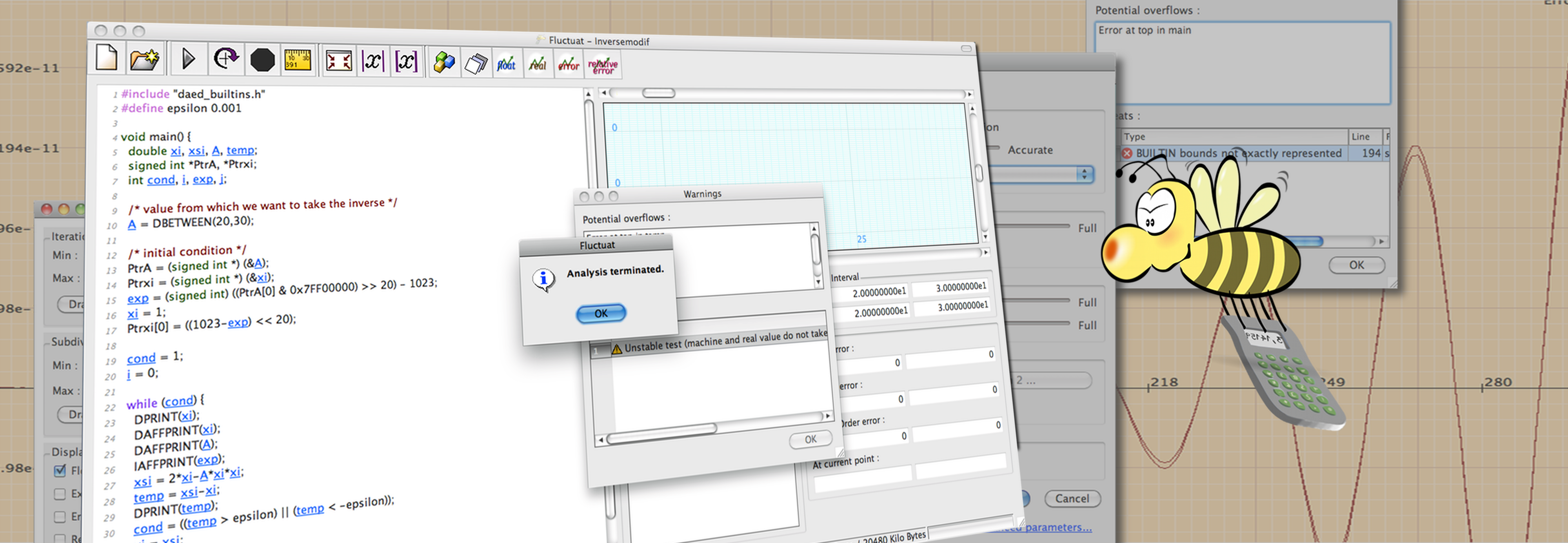Enable the 'Er' display checkbox

(x=60, y=517)
